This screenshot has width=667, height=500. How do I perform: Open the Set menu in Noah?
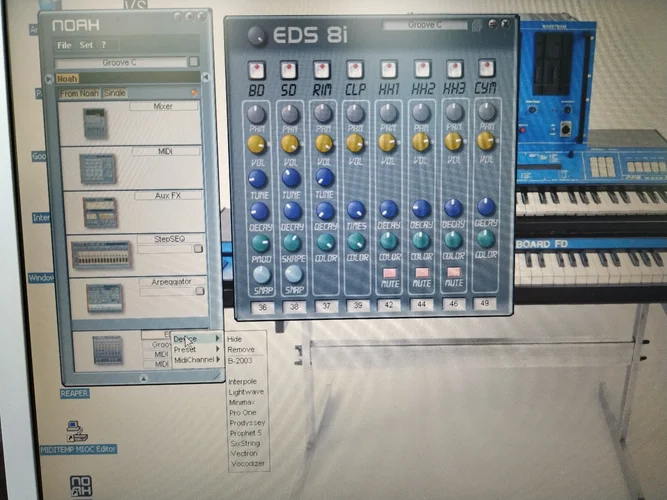tap(86, 45)
